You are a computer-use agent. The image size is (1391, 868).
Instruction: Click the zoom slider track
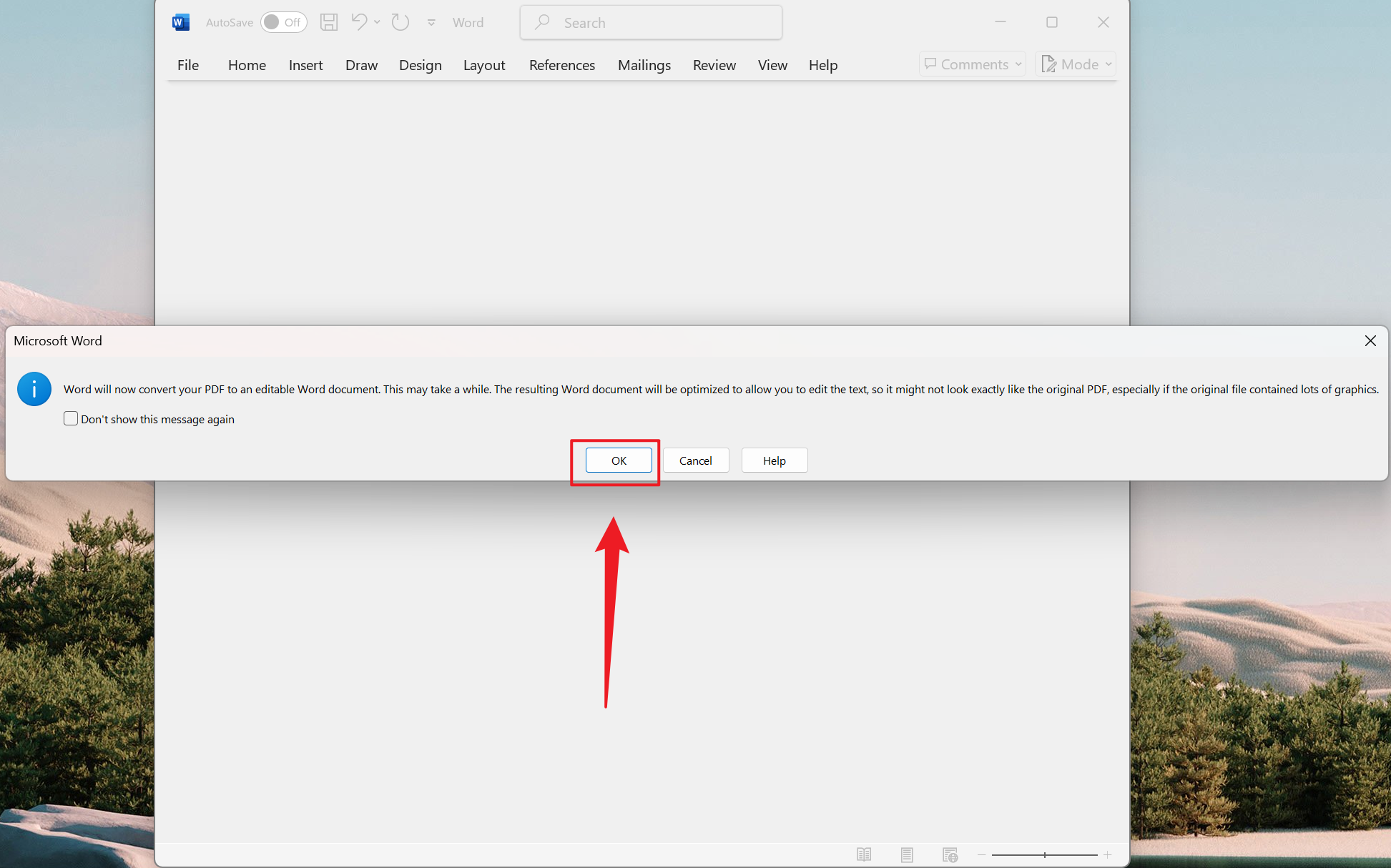[1044, 854]
